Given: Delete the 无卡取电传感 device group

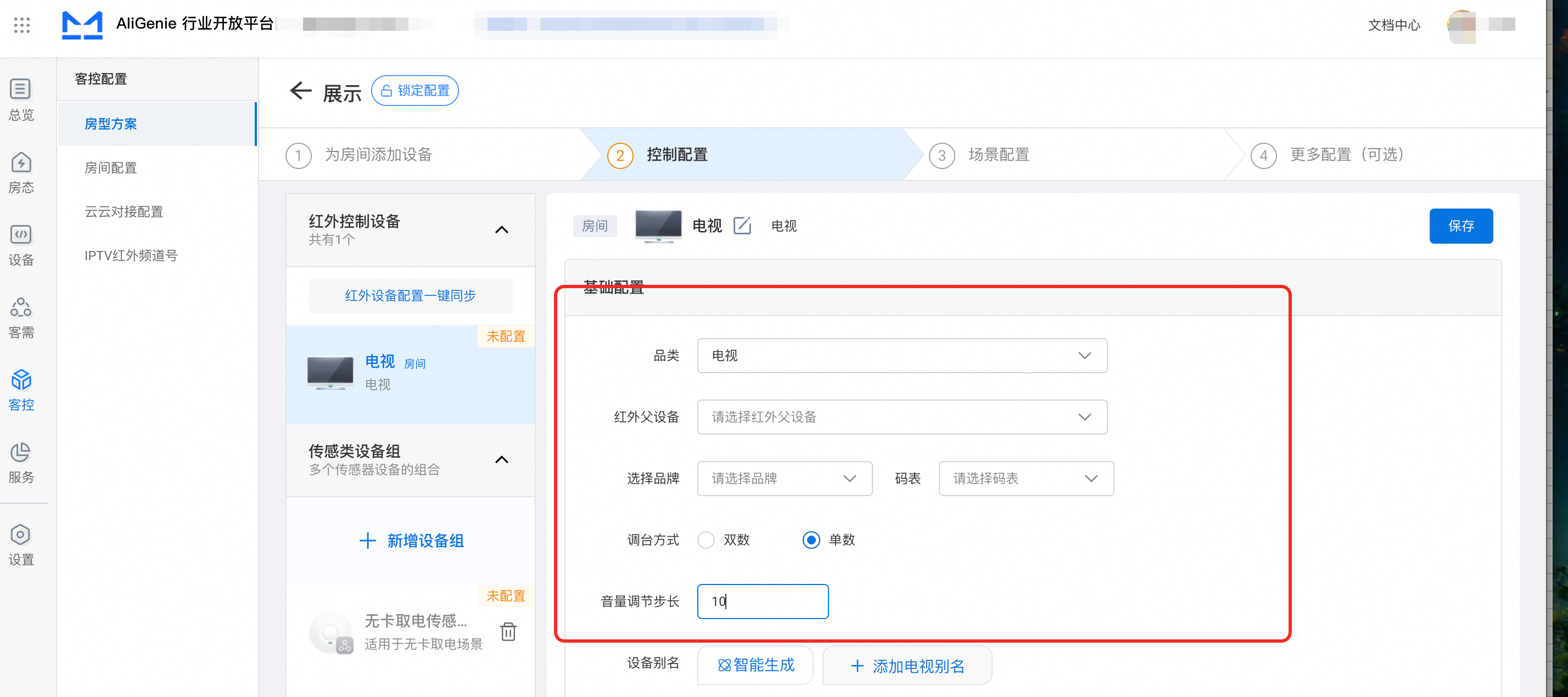Looking at the screenshot, I should click(x=508, y=631).
